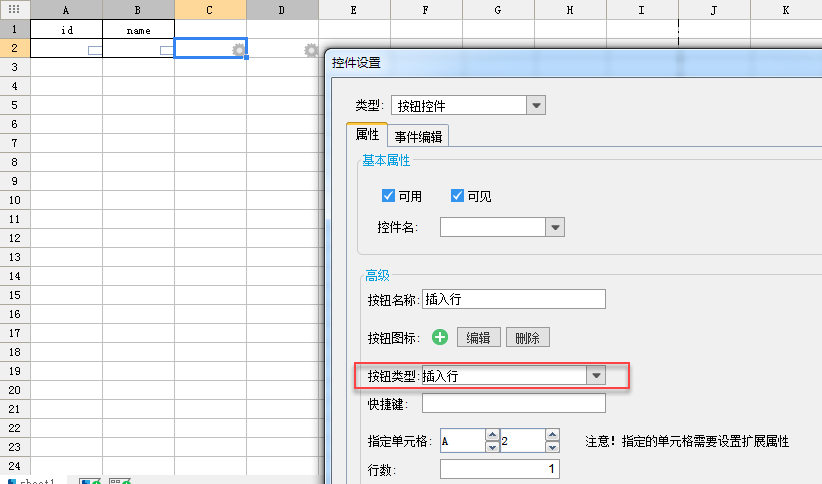Click the 按钮名称 text field

click(514, 299)
